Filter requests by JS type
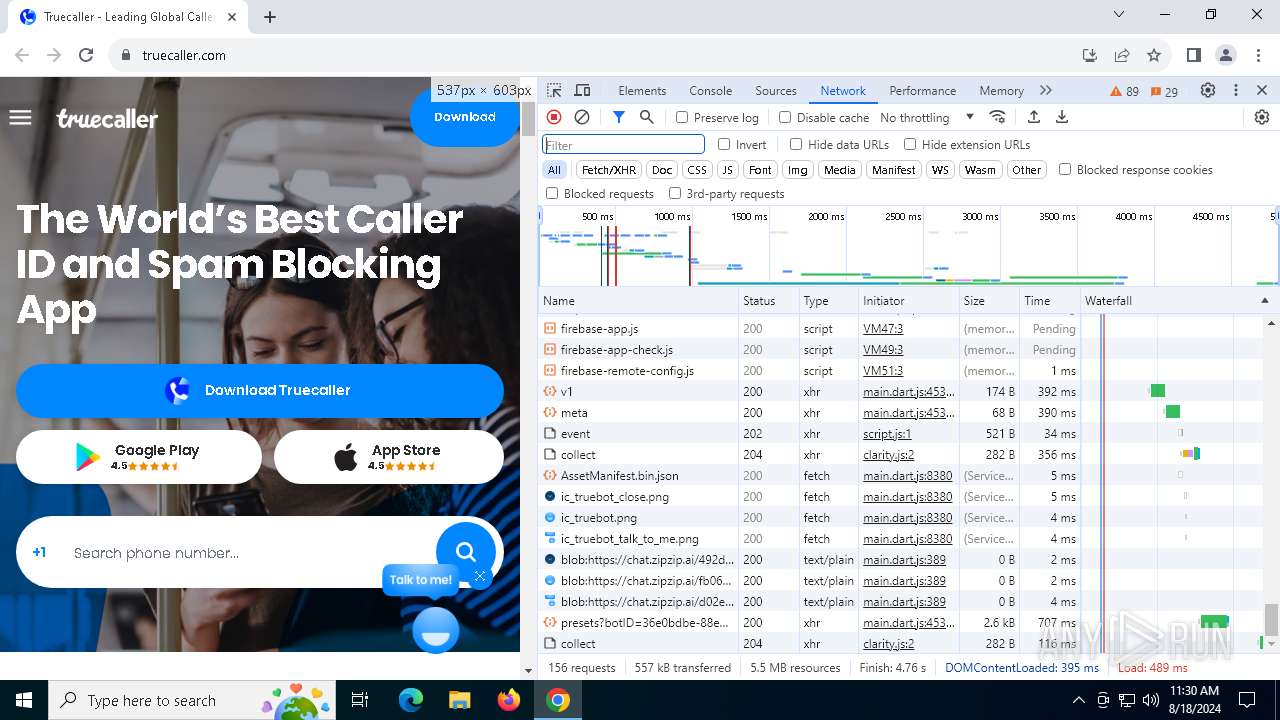The width and height of the screenshot is (1280, 720). pyautogui.click(x=728, y=169)
